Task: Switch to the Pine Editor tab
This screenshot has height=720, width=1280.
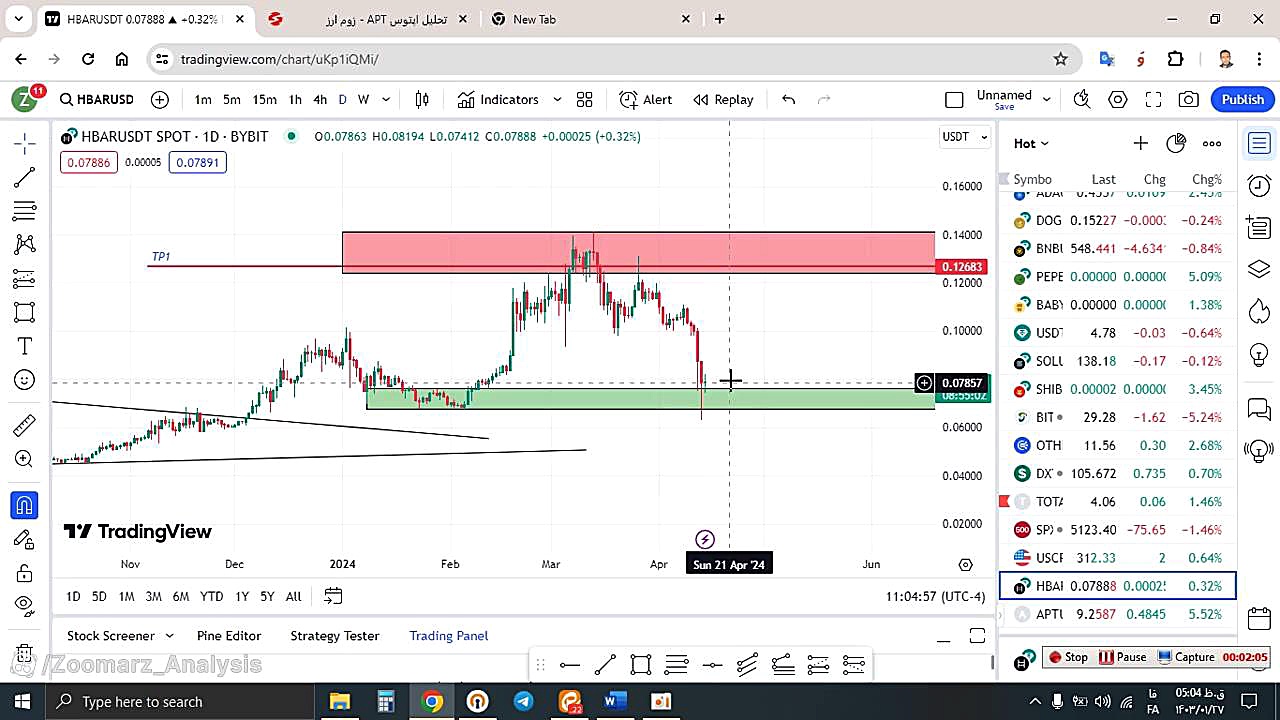Action: pyautogui.click(x=229, y=636)
